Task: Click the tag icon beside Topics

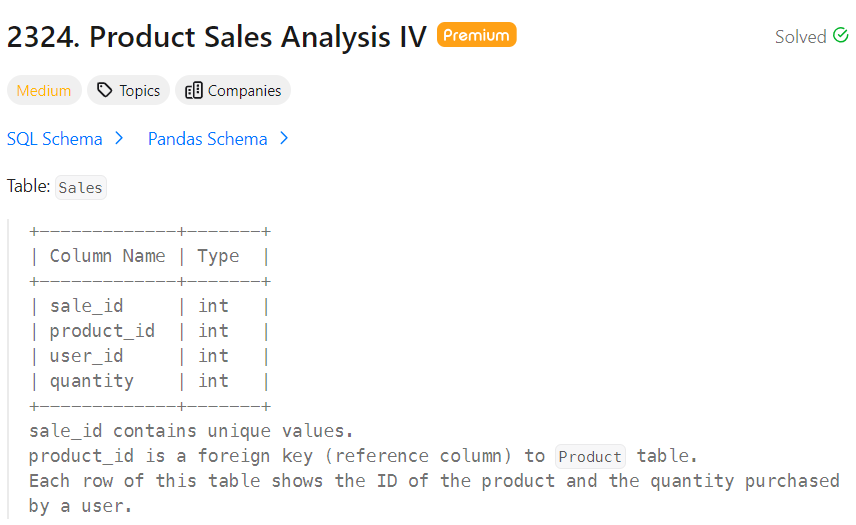Action: tap(105, 91)
